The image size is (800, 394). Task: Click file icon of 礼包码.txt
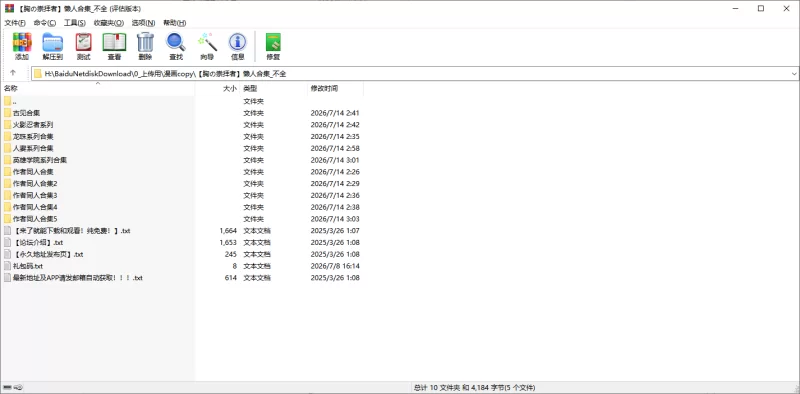point(7,266)
